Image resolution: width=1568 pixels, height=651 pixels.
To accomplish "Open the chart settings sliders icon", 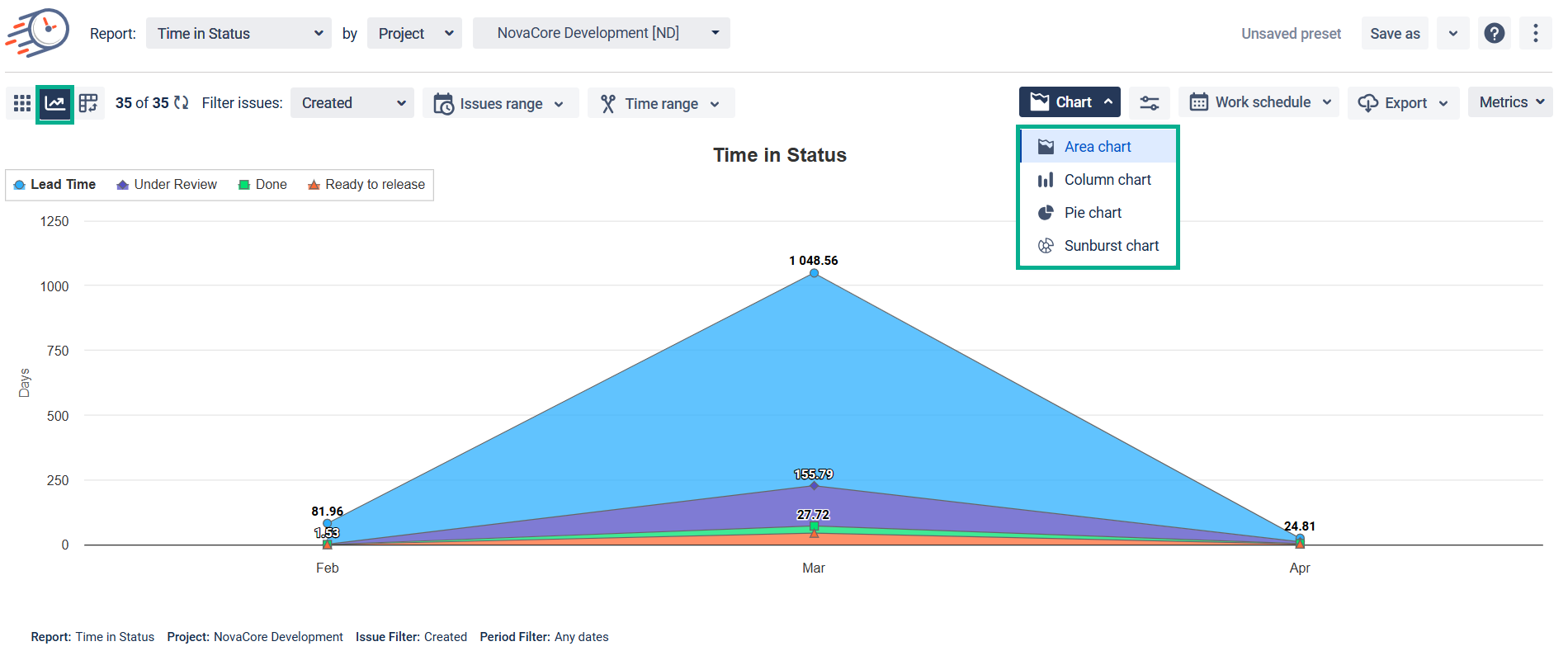I will [1149, 103].
